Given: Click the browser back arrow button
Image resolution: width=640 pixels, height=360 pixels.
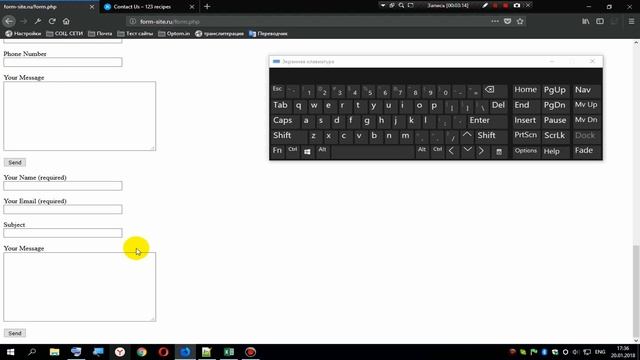Looking at the screenshot, I should coord(9,21).
